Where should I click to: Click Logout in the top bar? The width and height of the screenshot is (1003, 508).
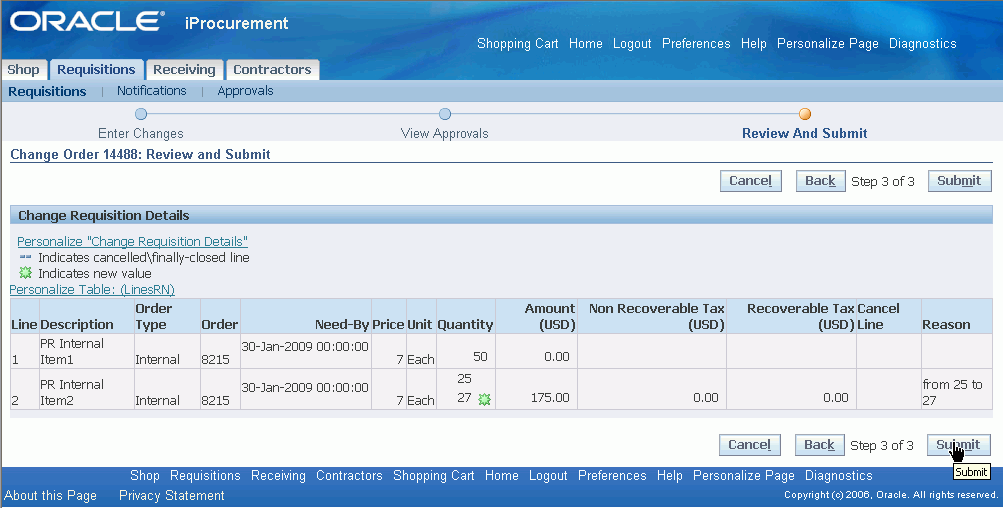(632, 44)
